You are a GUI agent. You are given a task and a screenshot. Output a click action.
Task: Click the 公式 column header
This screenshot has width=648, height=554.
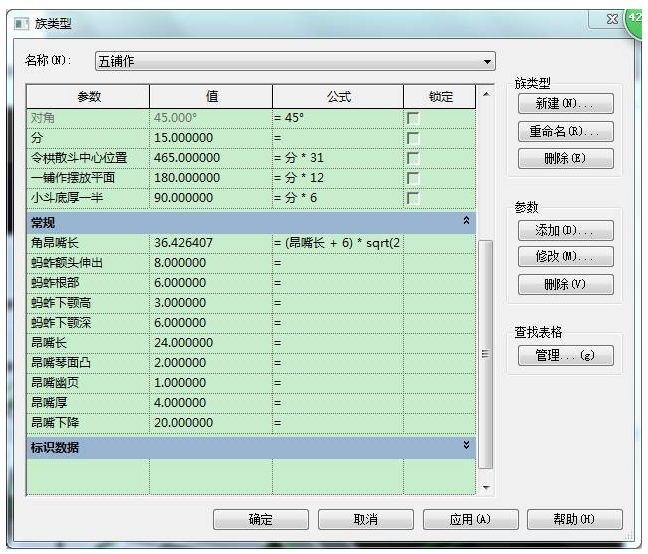(338, 97)
